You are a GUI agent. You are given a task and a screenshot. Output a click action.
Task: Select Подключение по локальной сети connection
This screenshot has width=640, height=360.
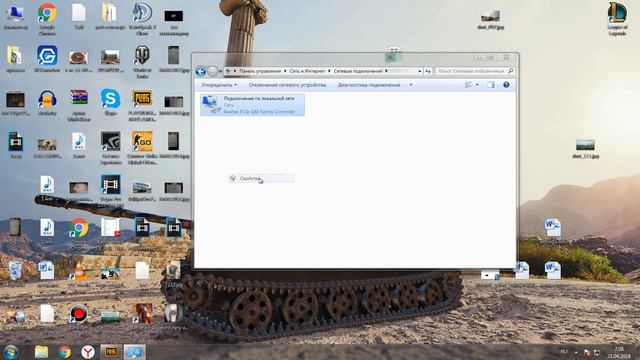(252, 104)
